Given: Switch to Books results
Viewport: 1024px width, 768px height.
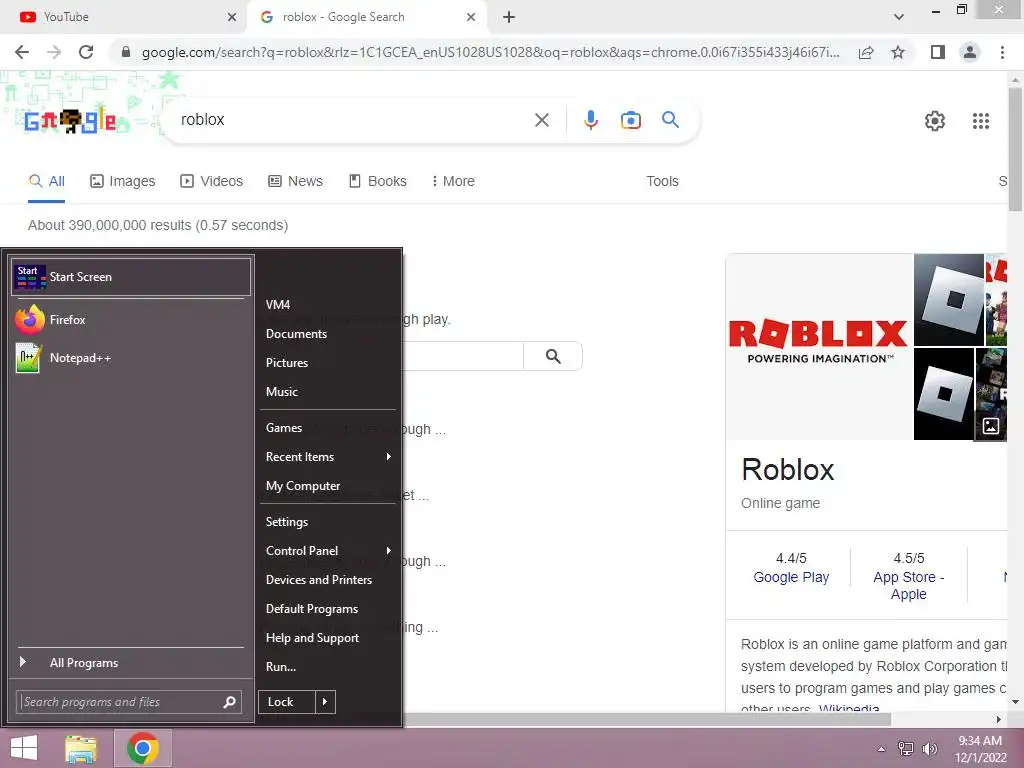Looking at the screenshot, I should (378, 181).
